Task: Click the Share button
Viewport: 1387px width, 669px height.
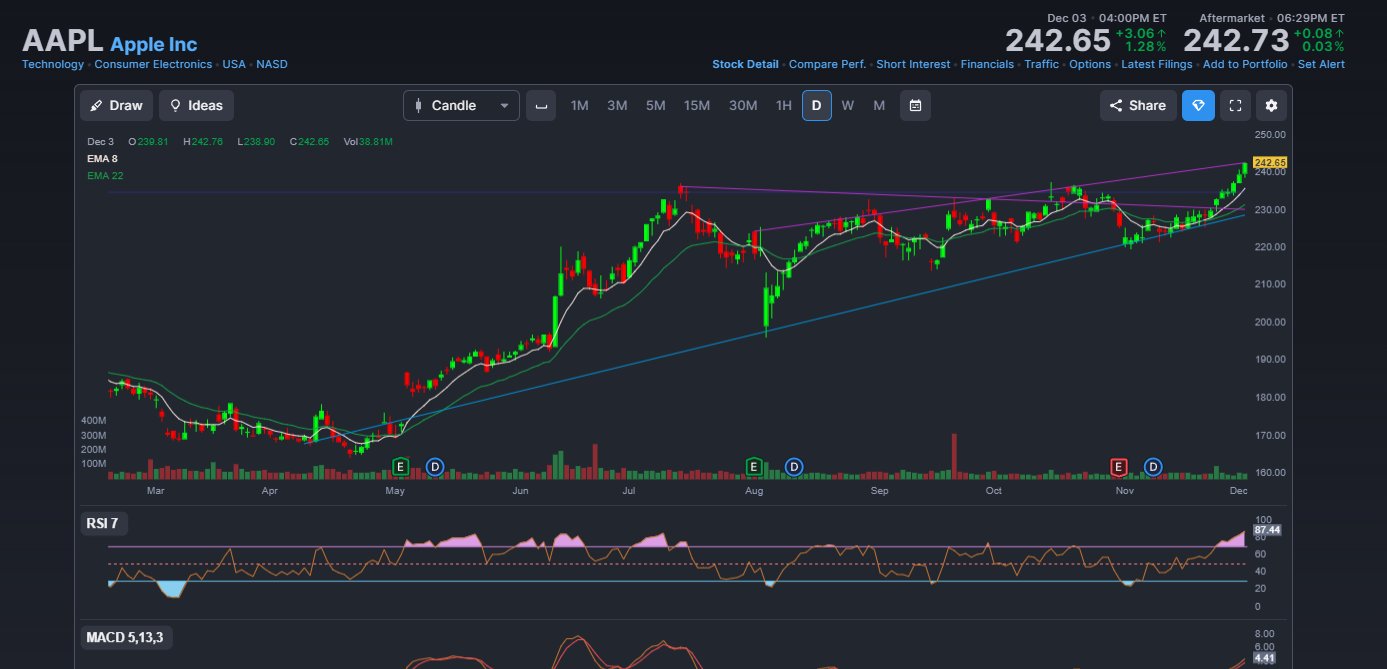Action: point(1138,105)
